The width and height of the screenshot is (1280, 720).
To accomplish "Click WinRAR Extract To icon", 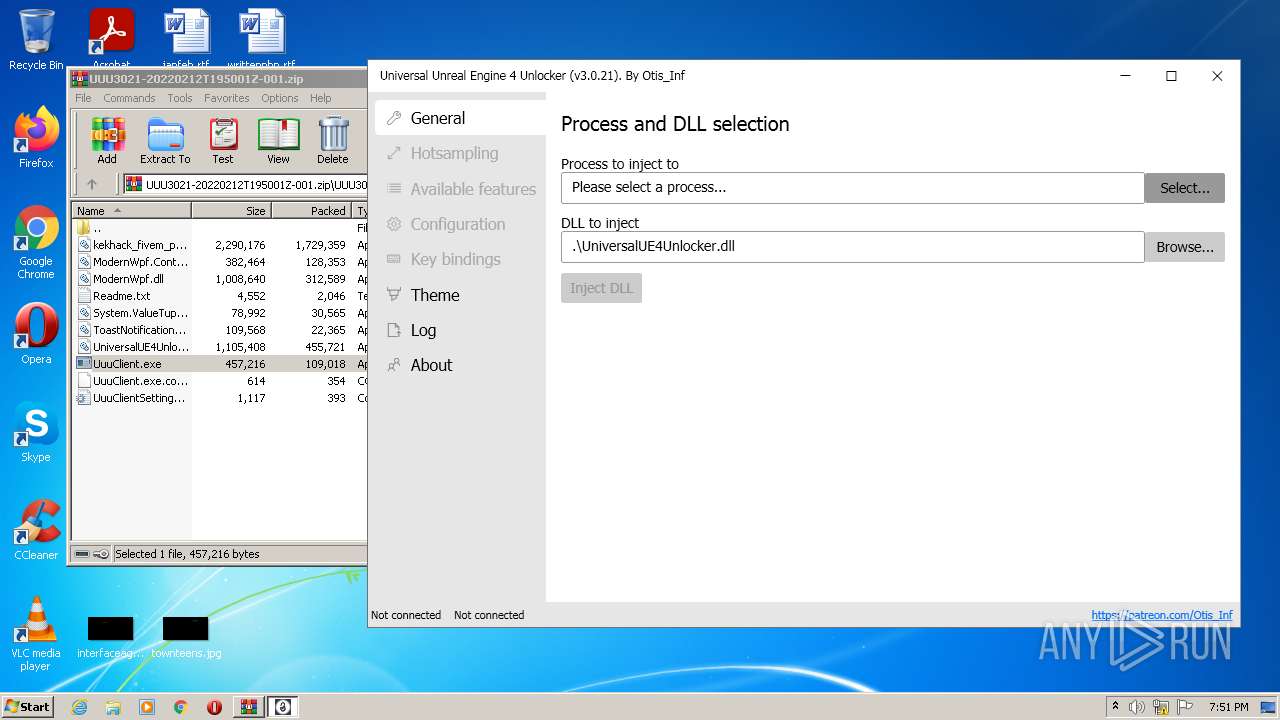I will [165, 140].
